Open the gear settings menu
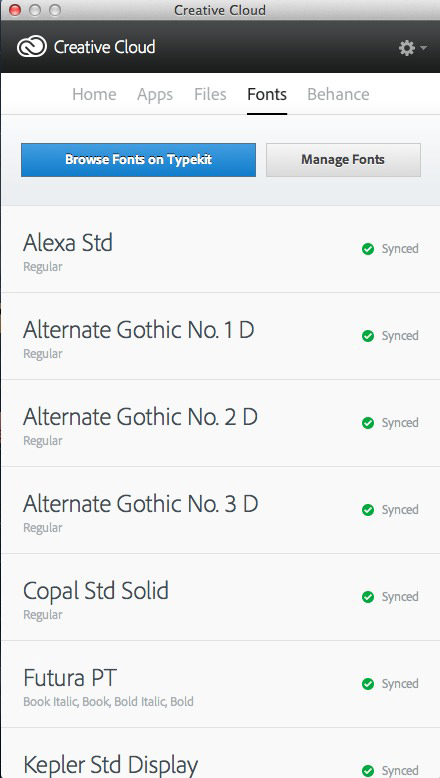This screenshot has width=440, height=778. coord(412,48)
